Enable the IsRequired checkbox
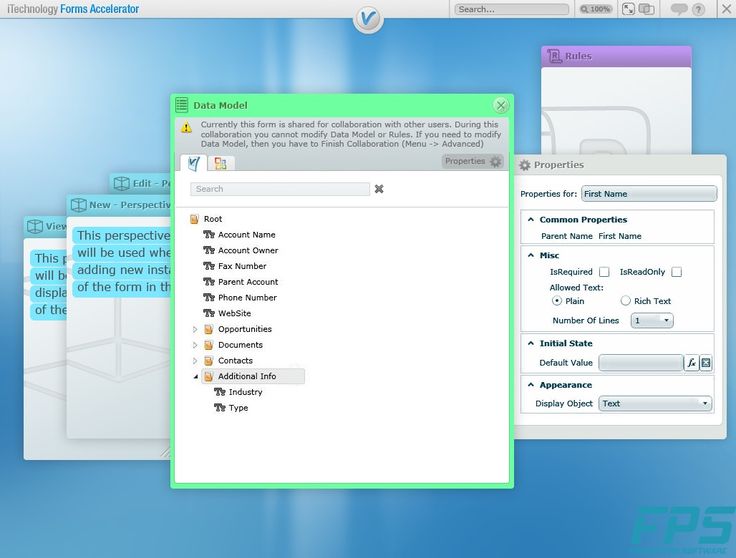The height and width of the screenshot is (558, 736). [x=605, y=272]
